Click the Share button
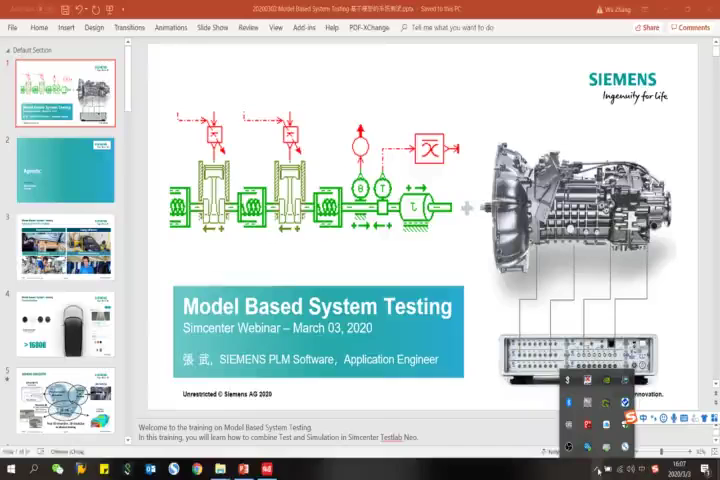720x480 pixels. coord(647,28)
